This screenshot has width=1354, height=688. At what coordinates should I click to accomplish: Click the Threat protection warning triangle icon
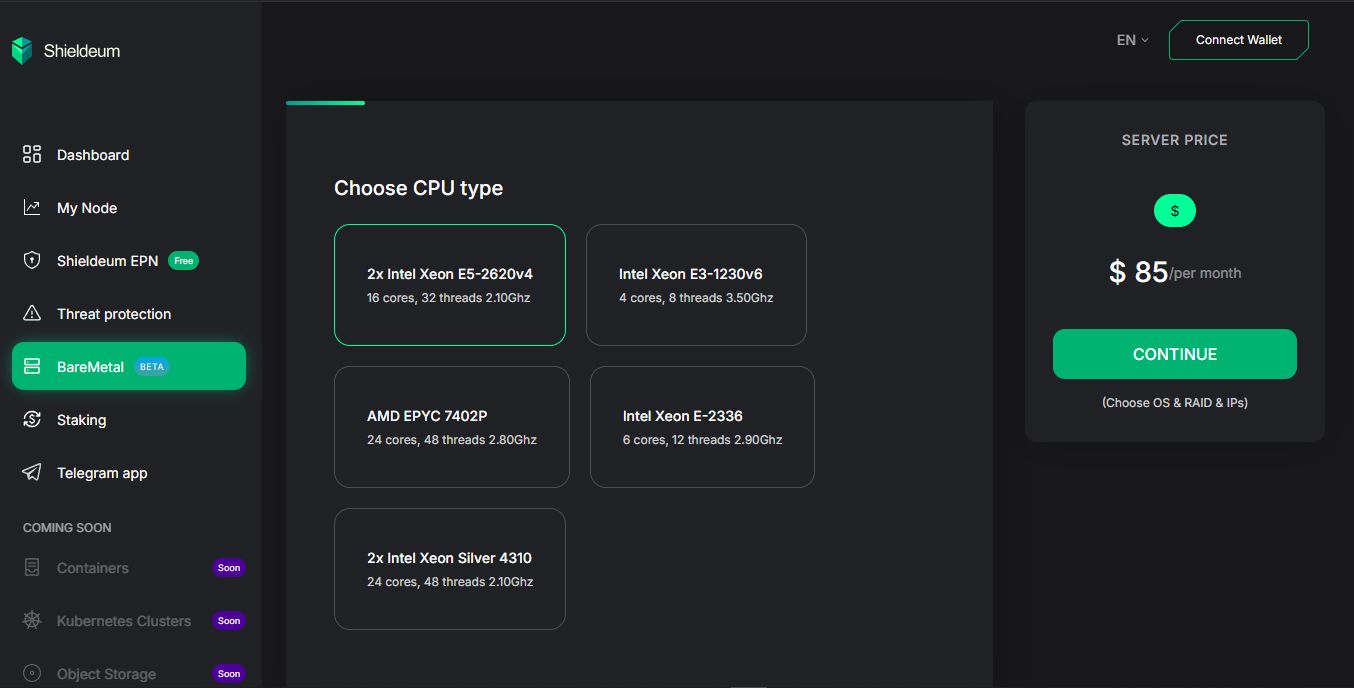click(x=32, y=314)
